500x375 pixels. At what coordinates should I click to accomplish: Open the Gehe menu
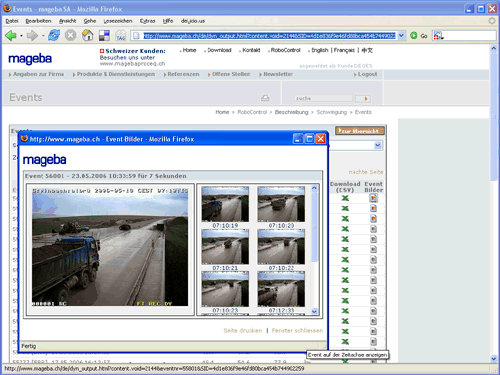point(90,21)
